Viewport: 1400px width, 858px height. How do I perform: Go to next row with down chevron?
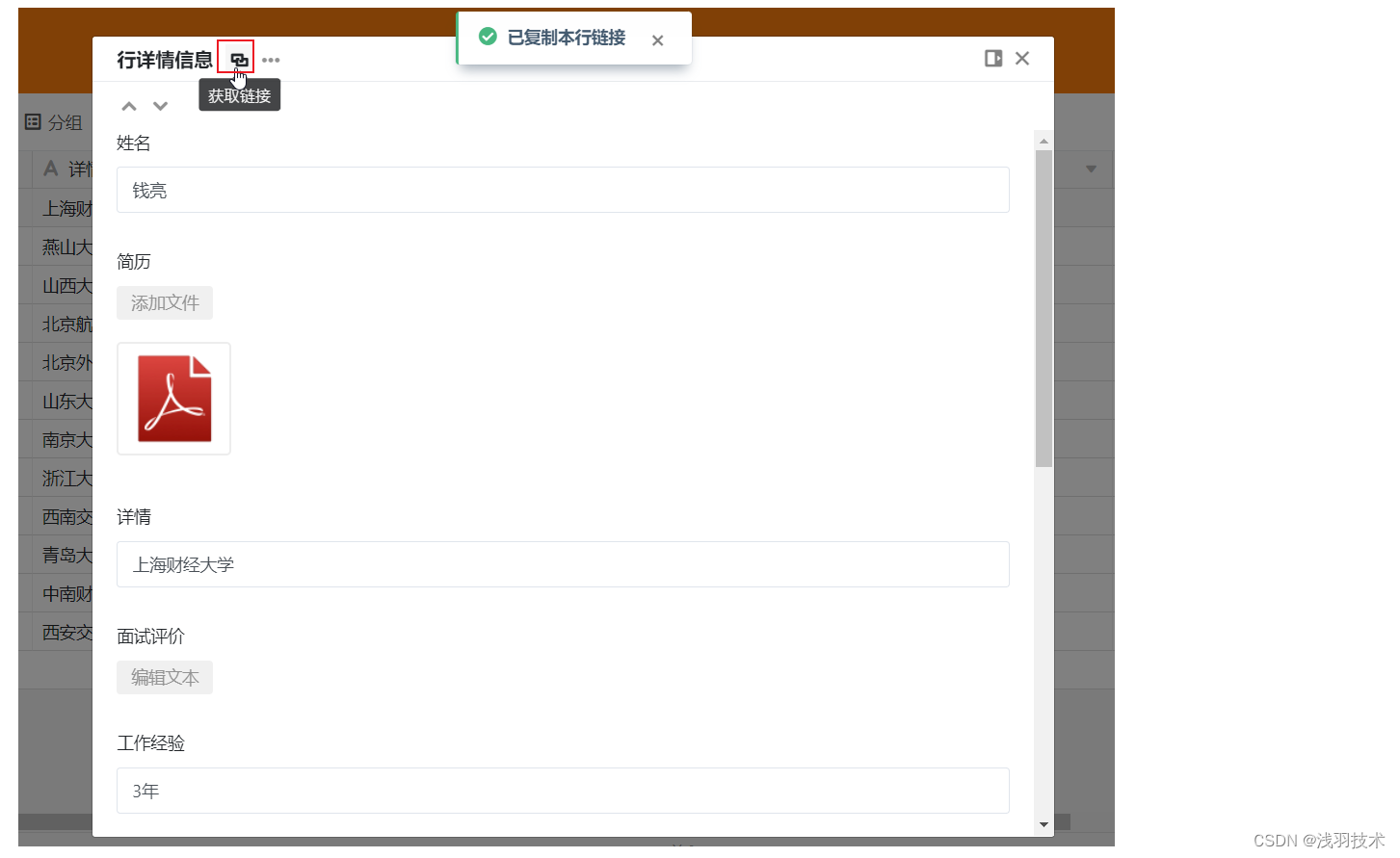point(161,106)
